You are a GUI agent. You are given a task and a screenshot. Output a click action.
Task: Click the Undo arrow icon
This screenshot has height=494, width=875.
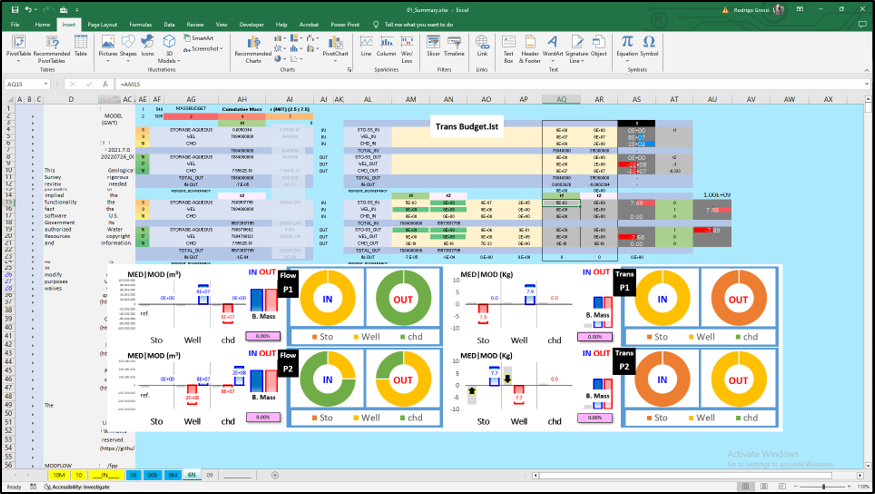click(x=28, y=9)
